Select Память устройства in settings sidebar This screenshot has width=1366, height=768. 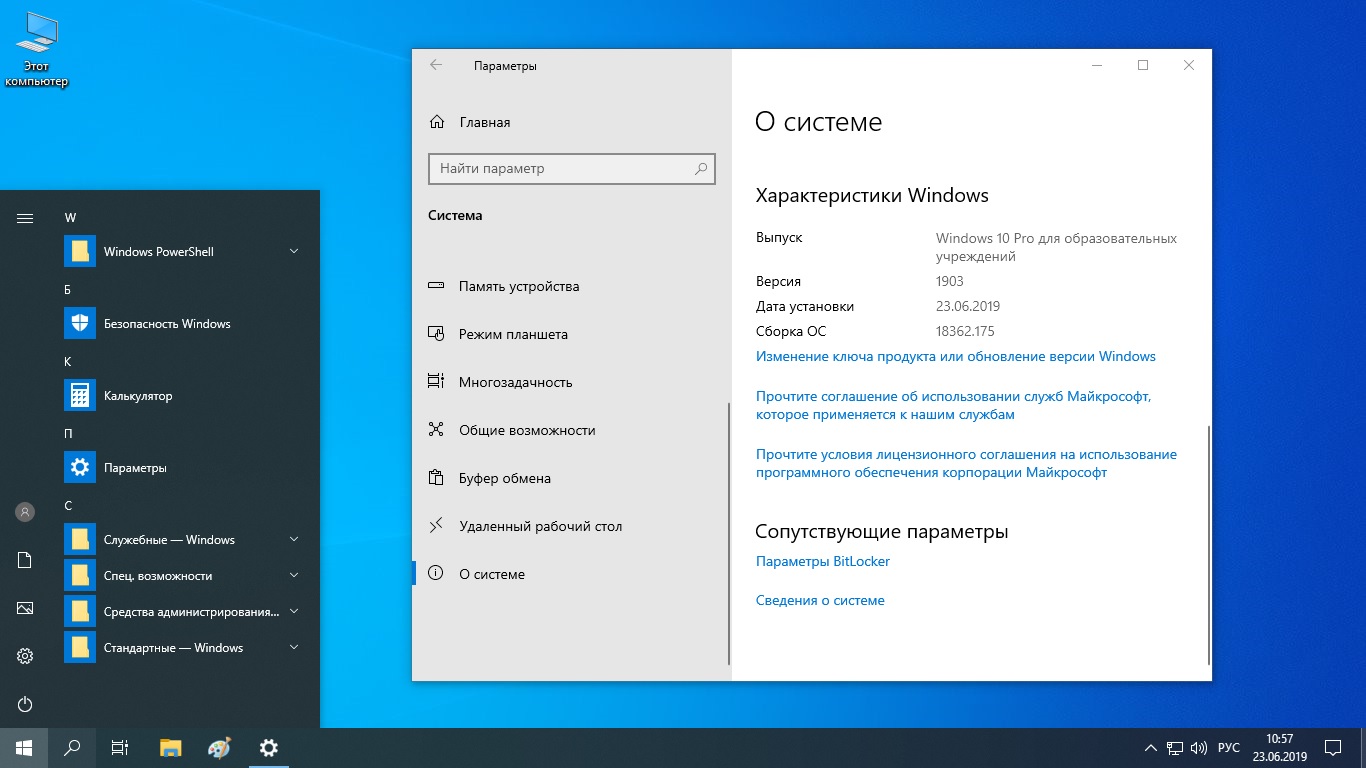570,286
